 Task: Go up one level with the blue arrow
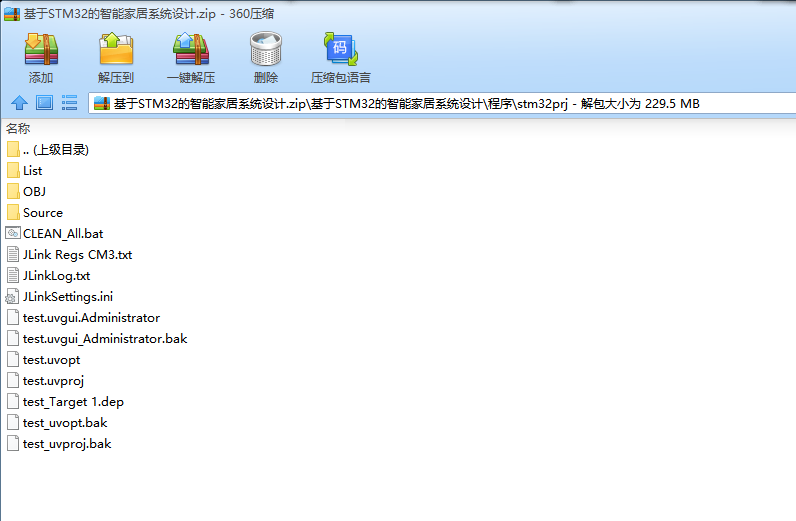point(19,103)
